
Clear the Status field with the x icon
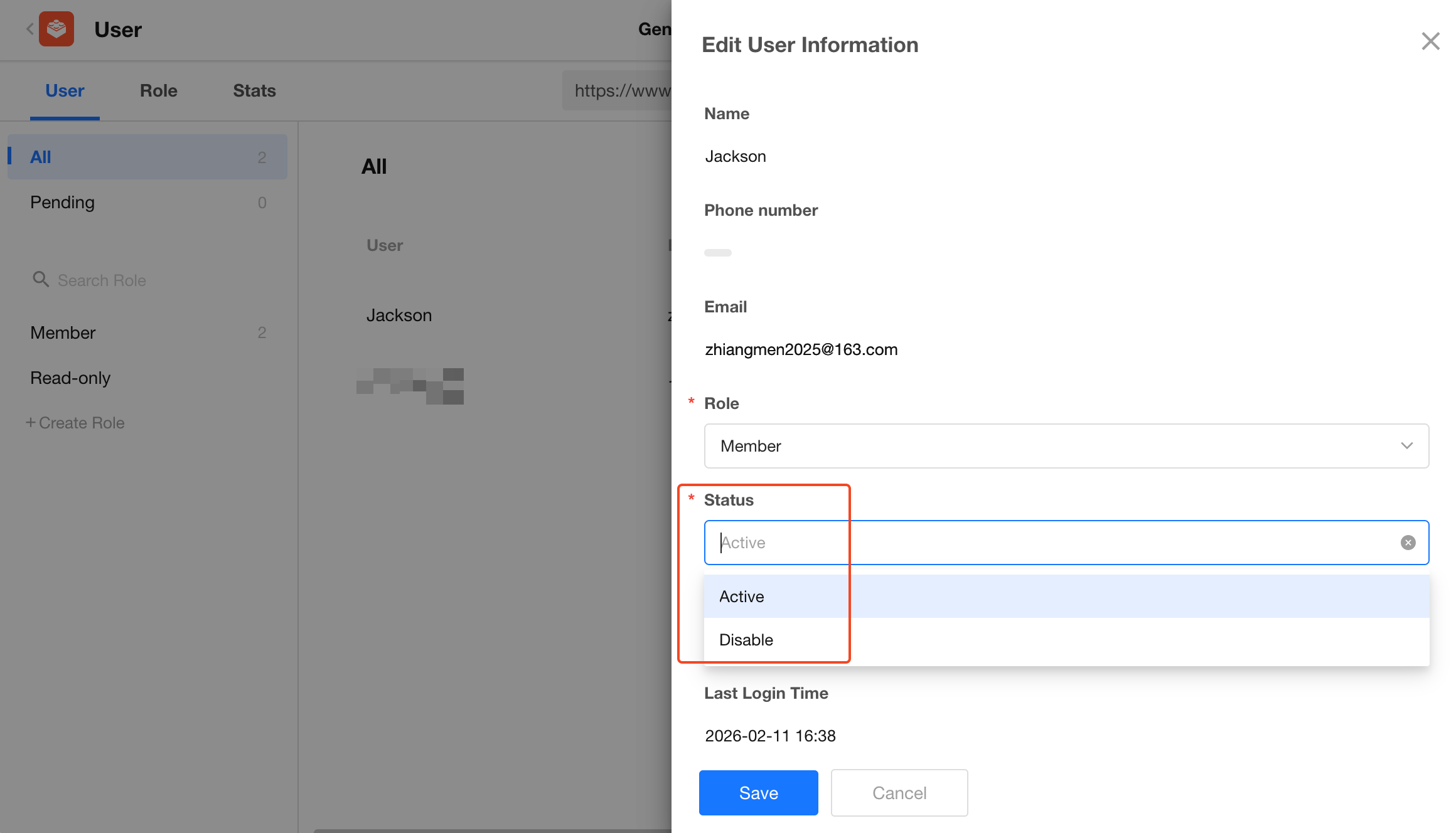point(1408,543)
